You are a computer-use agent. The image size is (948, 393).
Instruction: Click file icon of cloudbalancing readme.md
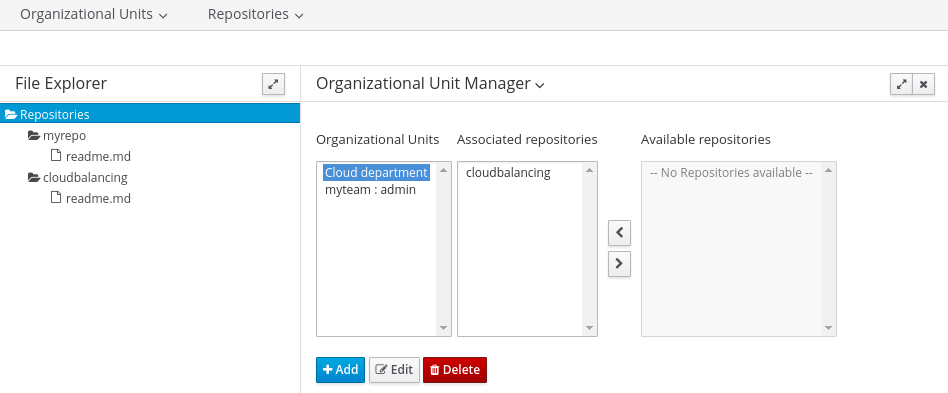tap(56, 197)
